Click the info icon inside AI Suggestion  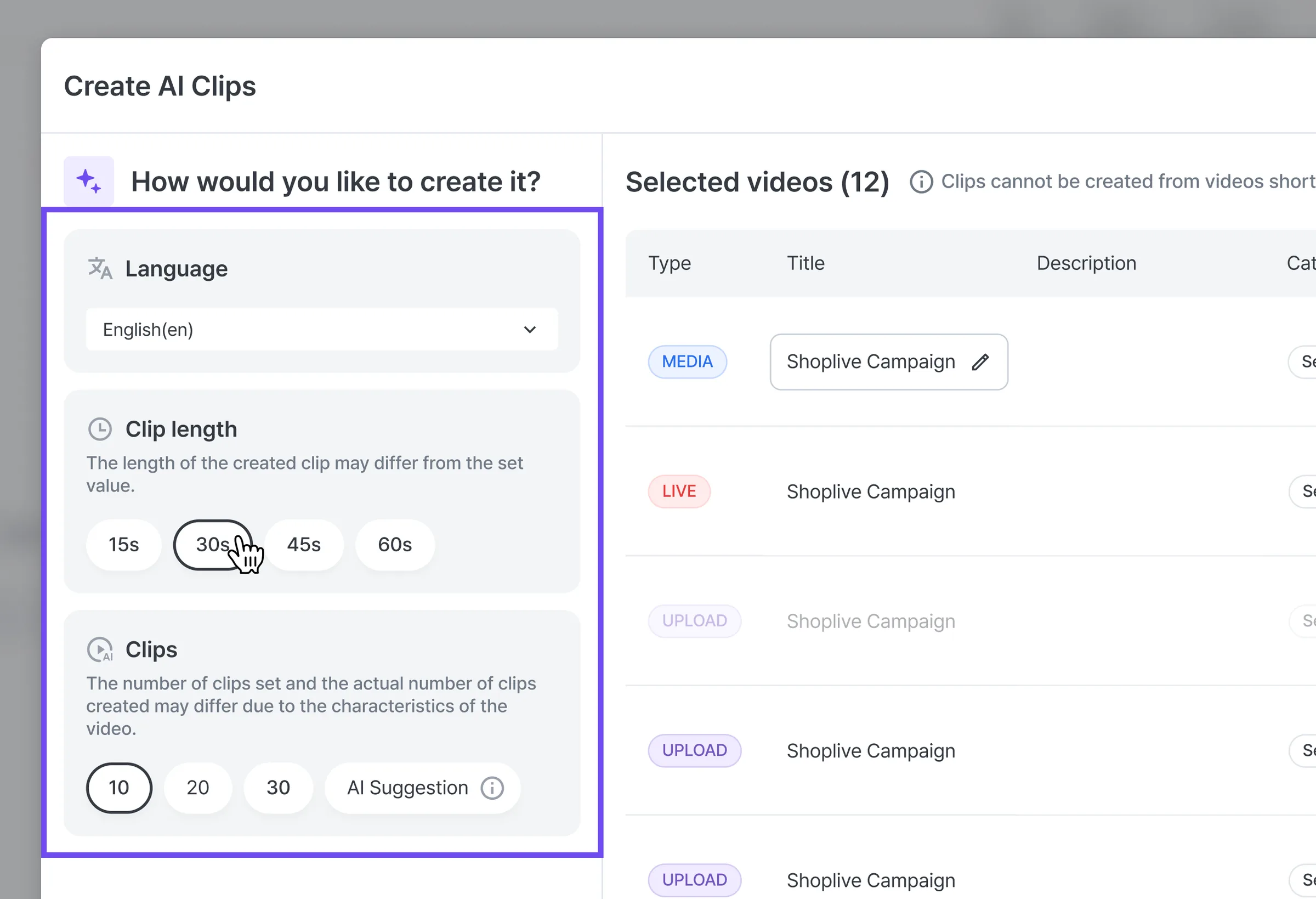click(x=492, y=788)
